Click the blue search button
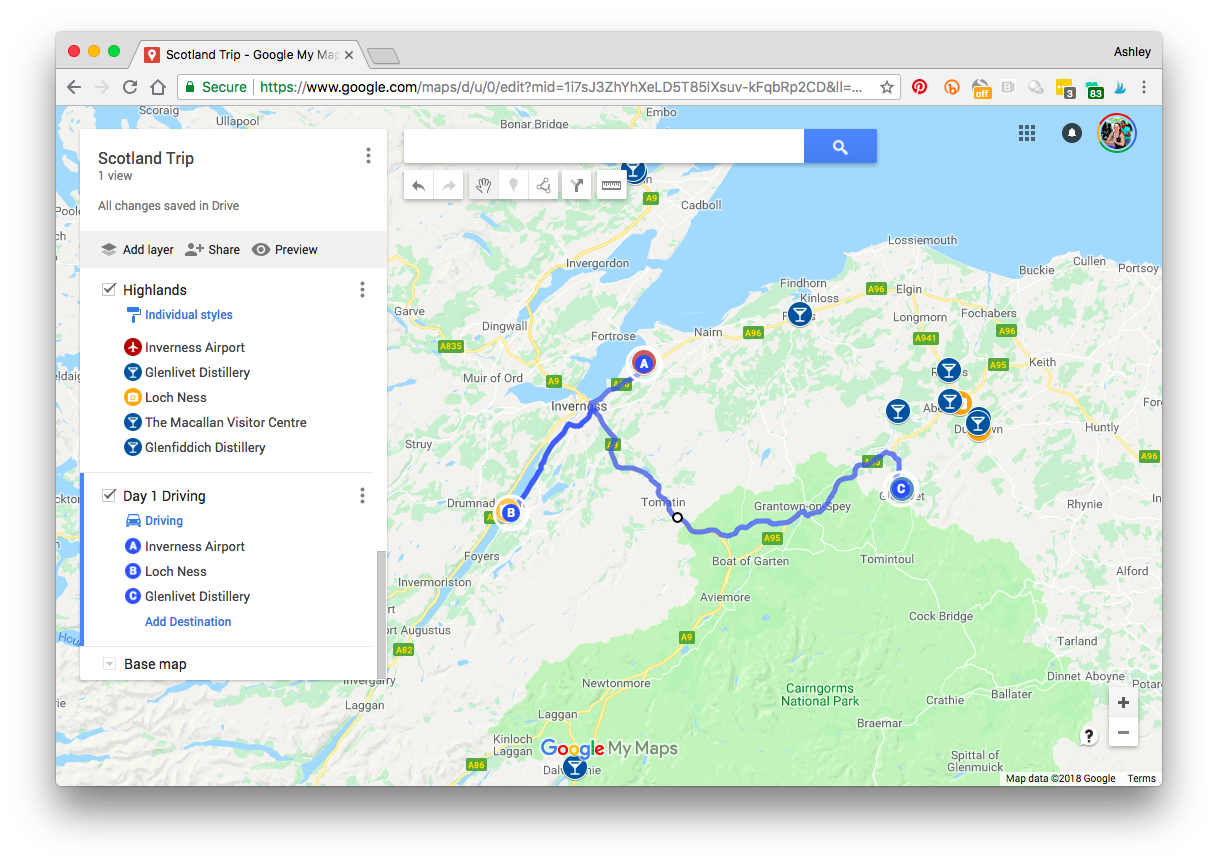This screenshot has width=1218, height=866. (x=840, y=147)
